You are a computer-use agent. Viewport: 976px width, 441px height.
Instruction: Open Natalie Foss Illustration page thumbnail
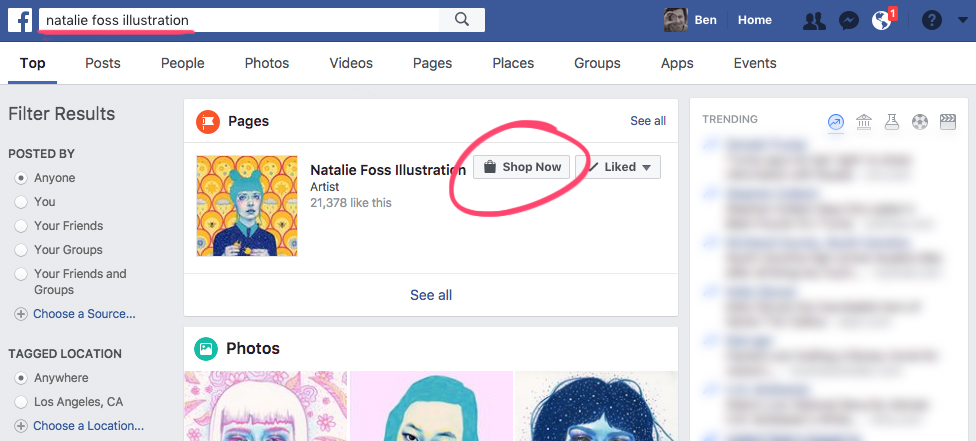tap(247, 206)
